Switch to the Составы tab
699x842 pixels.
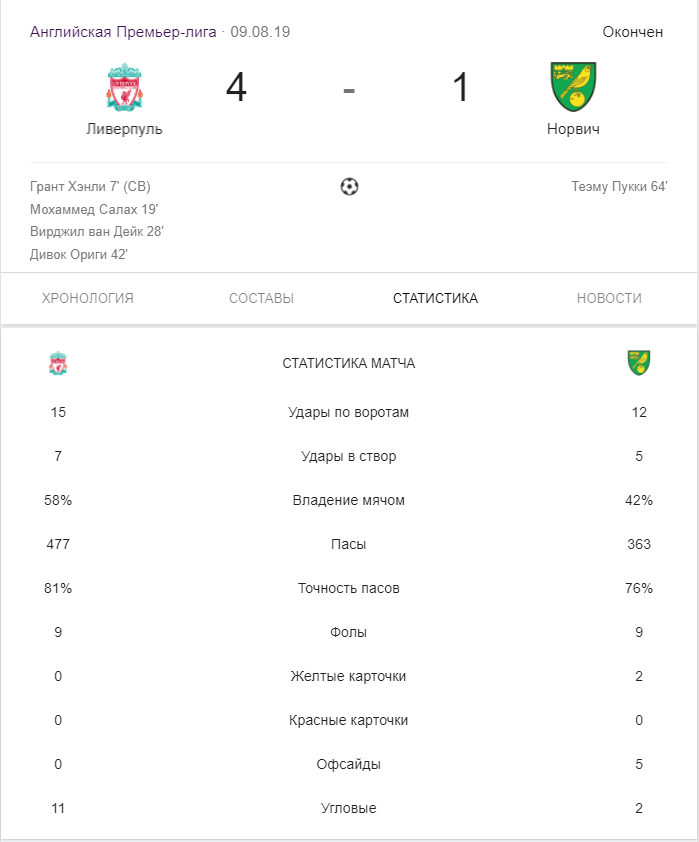point(261,298)
